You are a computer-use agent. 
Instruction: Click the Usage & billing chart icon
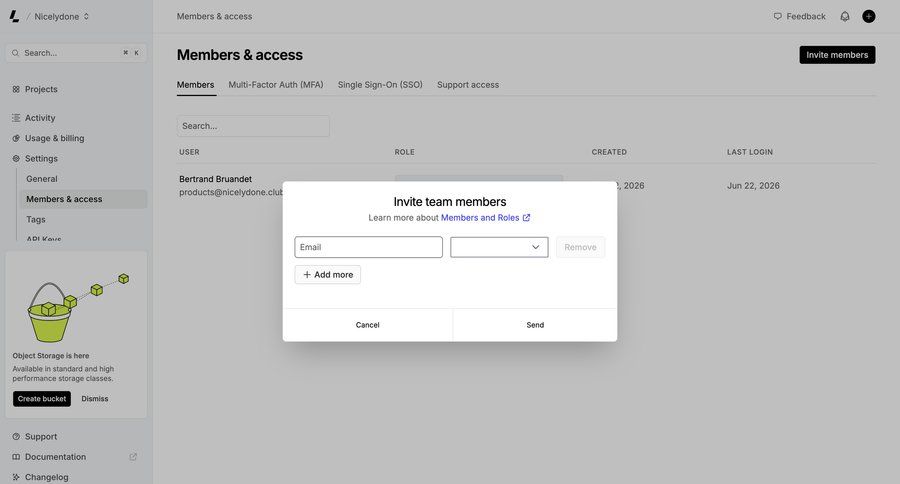(x=16, y=138)
